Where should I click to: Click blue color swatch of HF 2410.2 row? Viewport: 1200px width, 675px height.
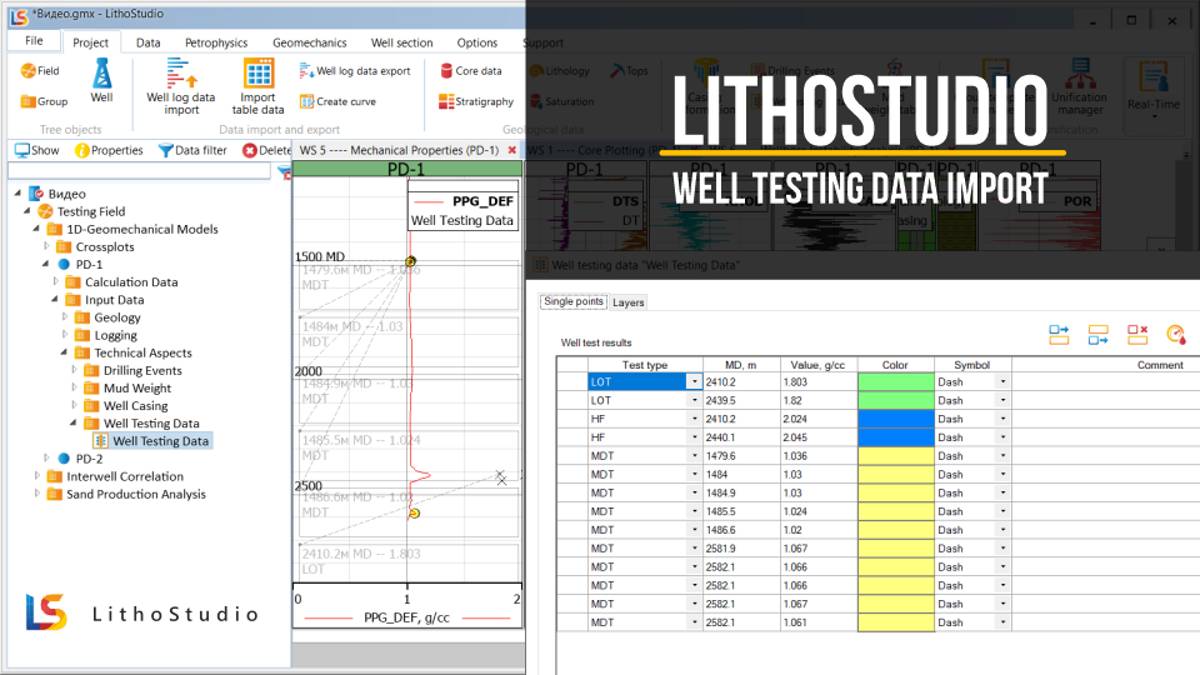[x=896, y=419]
